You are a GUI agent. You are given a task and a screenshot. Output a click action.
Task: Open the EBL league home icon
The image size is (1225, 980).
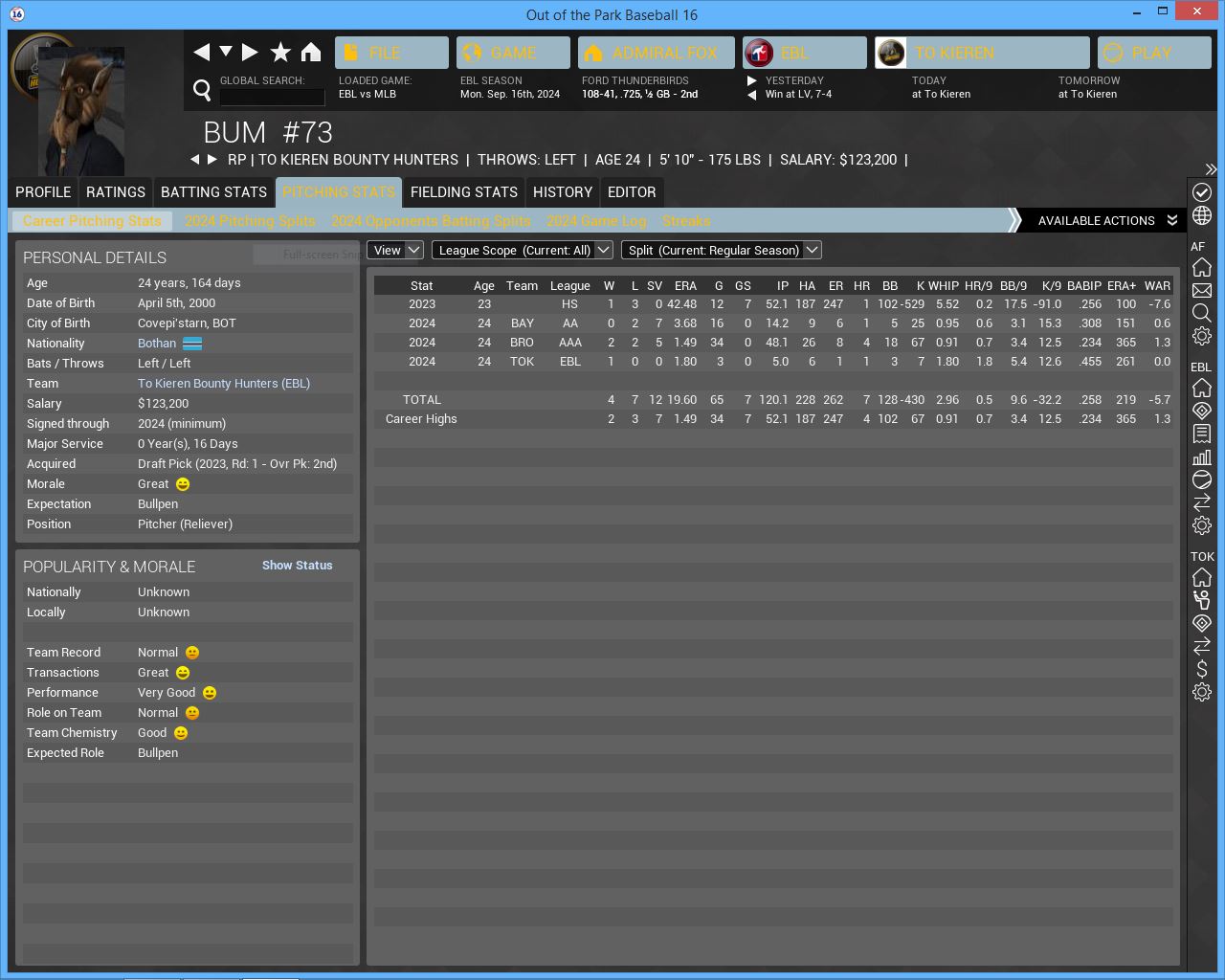(x=1202, y=388)
